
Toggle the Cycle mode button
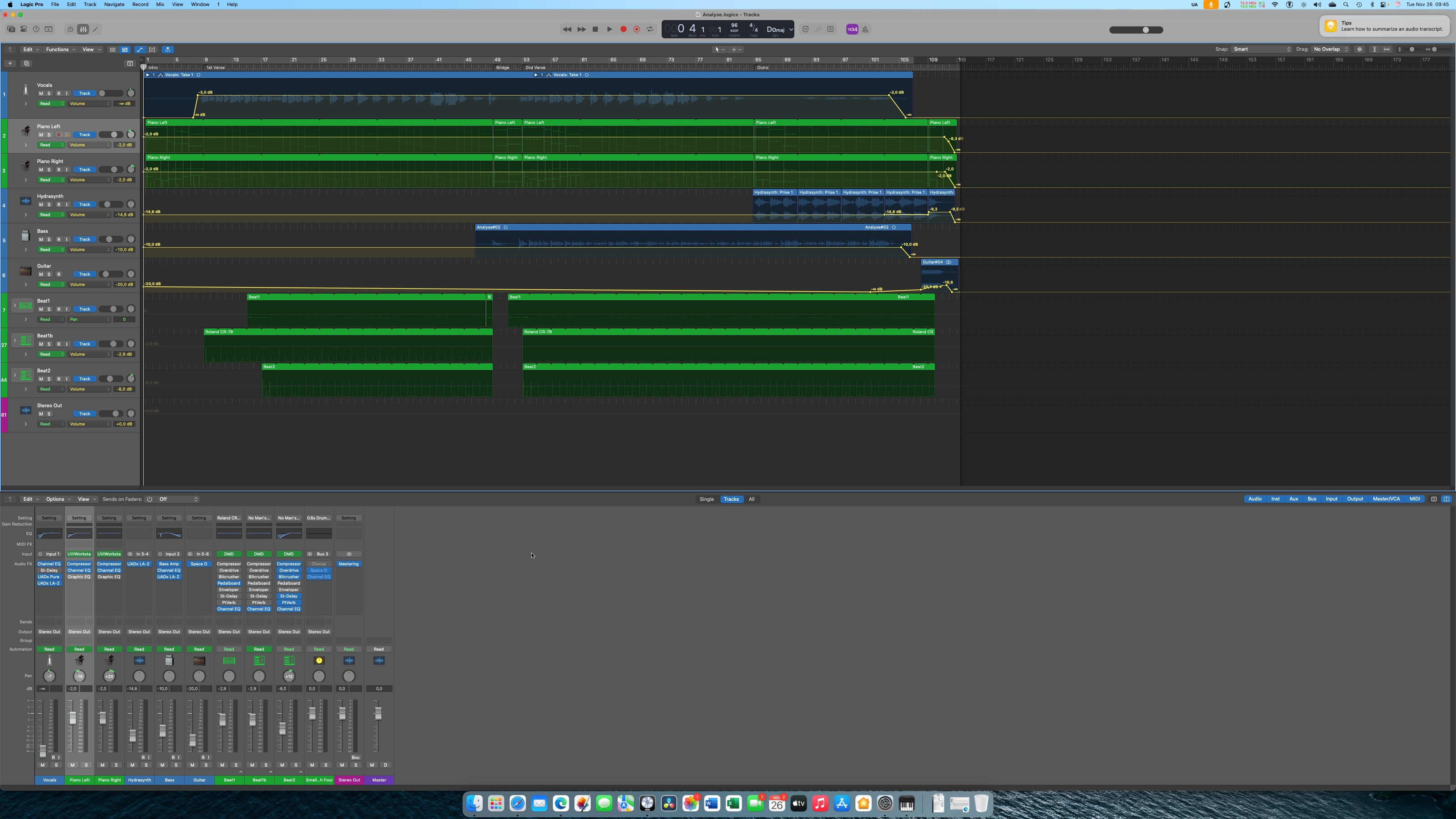tap(650, 30)
